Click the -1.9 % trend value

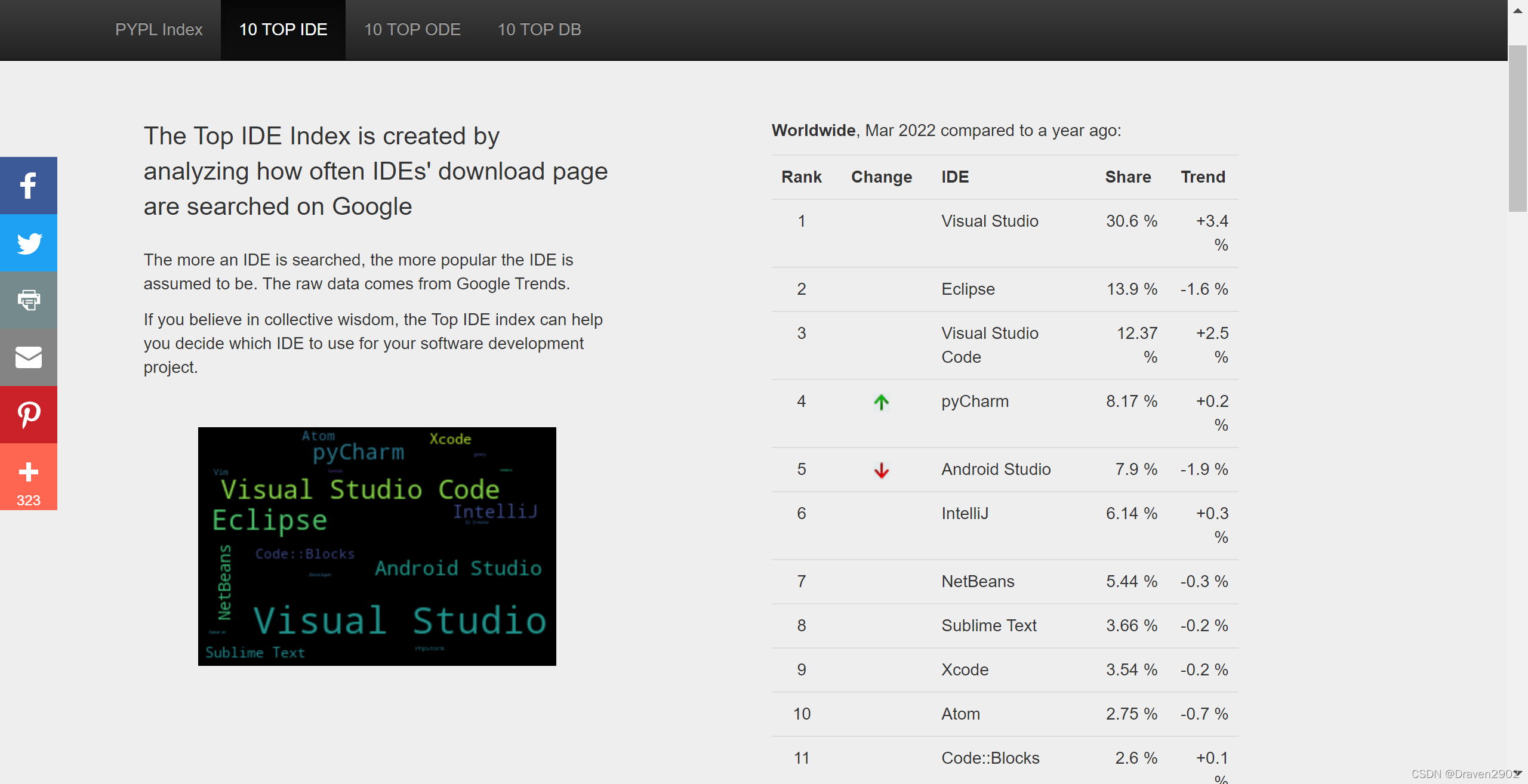[x=1204, y=469]
